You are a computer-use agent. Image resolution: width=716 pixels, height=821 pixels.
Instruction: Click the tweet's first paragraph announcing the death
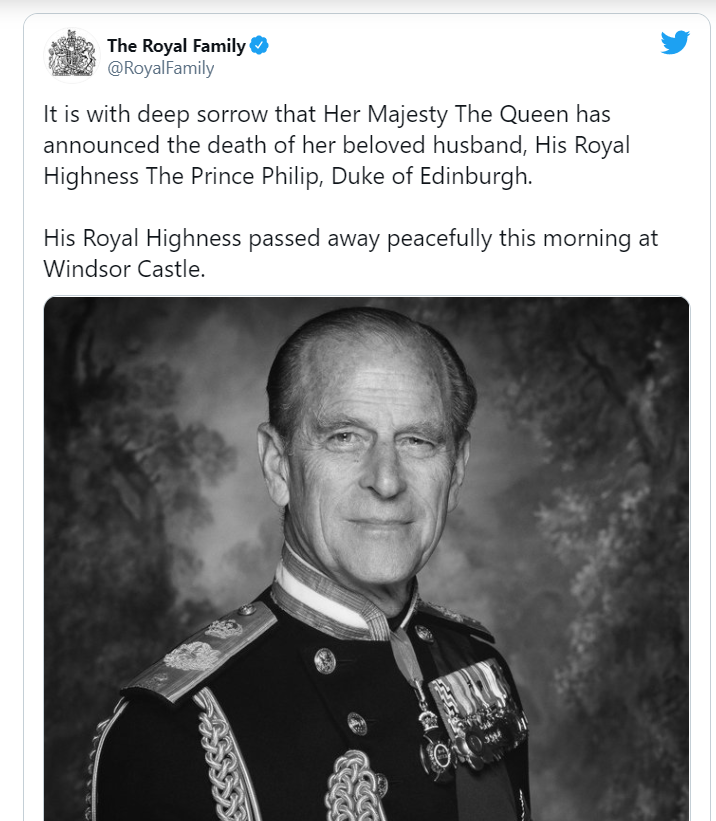(336, 145)
